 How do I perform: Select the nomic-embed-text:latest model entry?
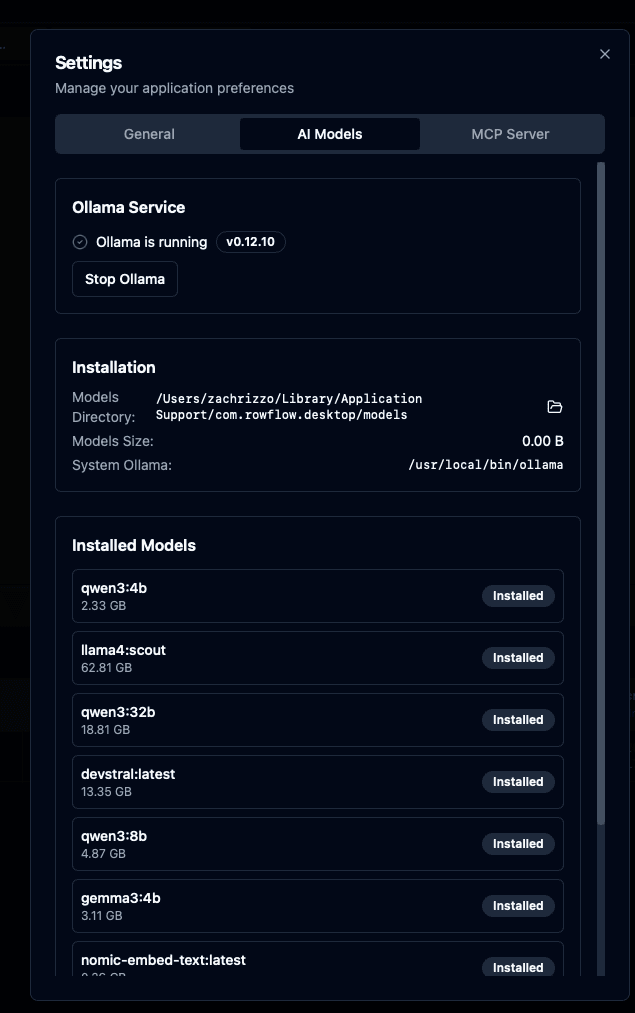[x=250, y=963]
